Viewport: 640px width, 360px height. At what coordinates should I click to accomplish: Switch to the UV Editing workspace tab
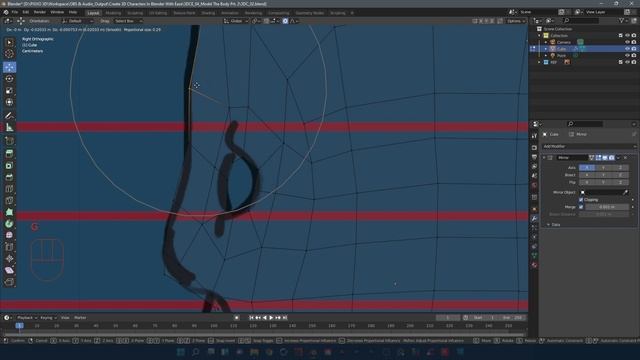click(158, 13)
